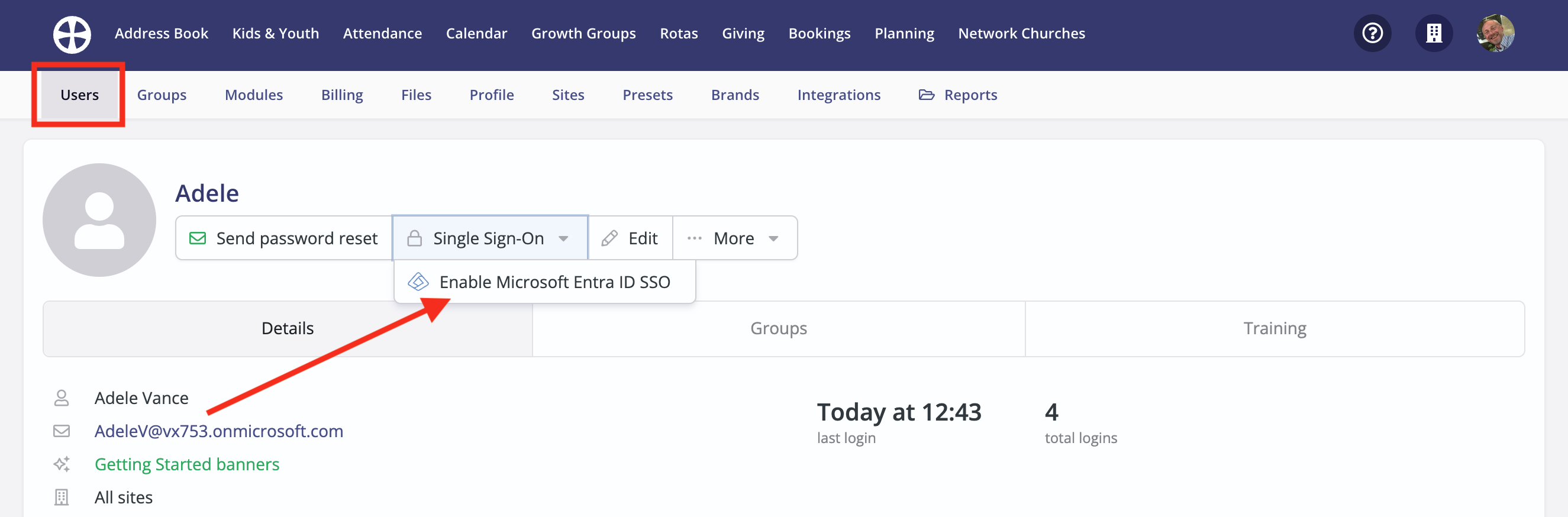Click the Getting Started banners link
Screen dimensions: 1568x517
tap(187, 464)
